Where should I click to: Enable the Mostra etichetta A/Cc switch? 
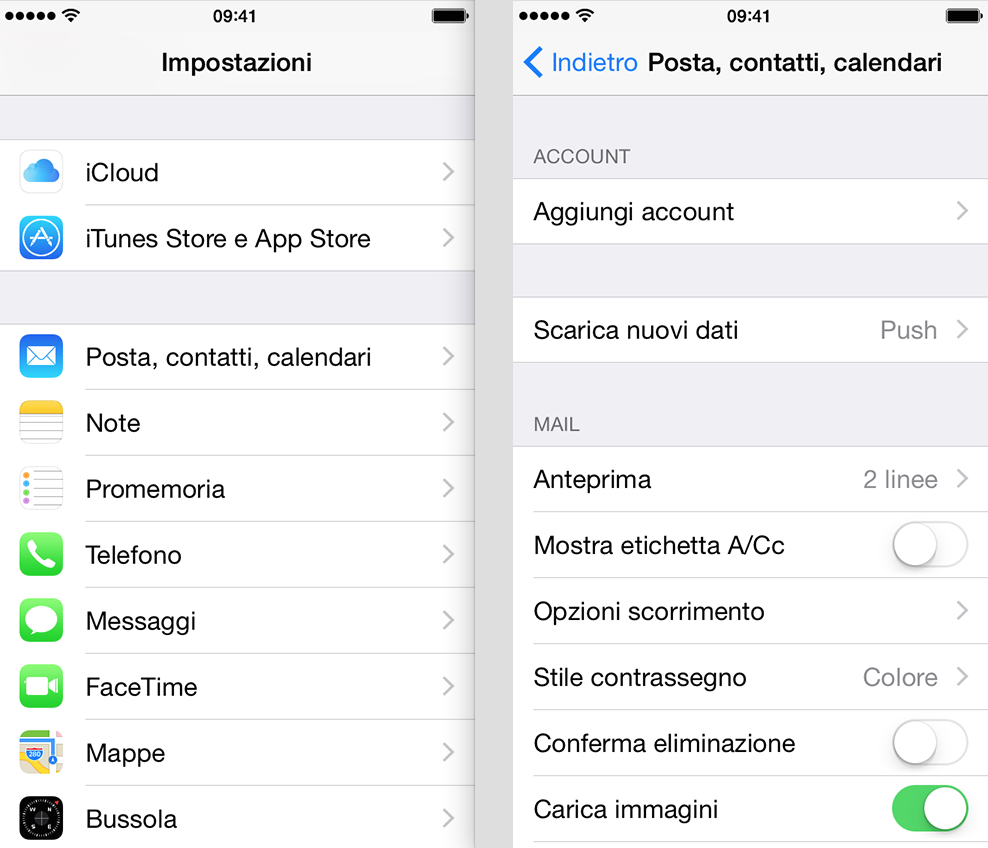pyautogui.click(x=929, y=545)
